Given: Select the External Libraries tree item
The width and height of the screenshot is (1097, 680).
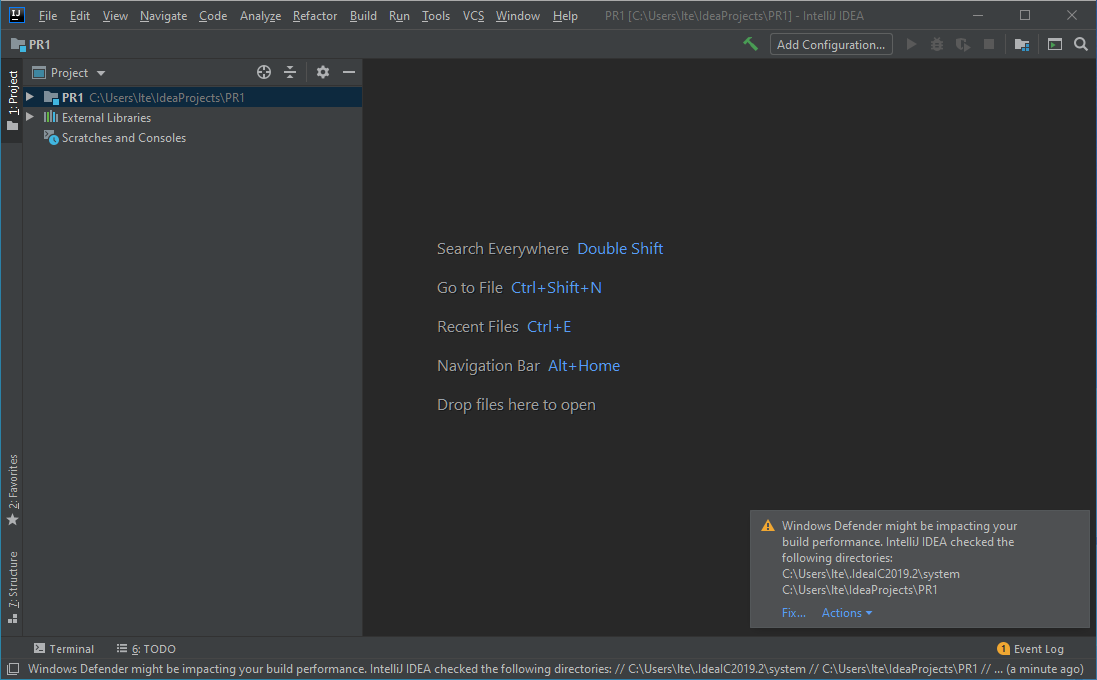Looking at the screenshot, I should tap(106, 118).
